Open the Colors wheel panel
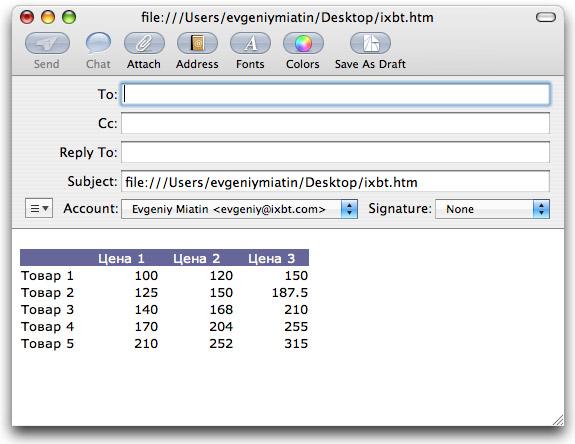The height and width of the screenshot is (444, 575). point(303,43)
